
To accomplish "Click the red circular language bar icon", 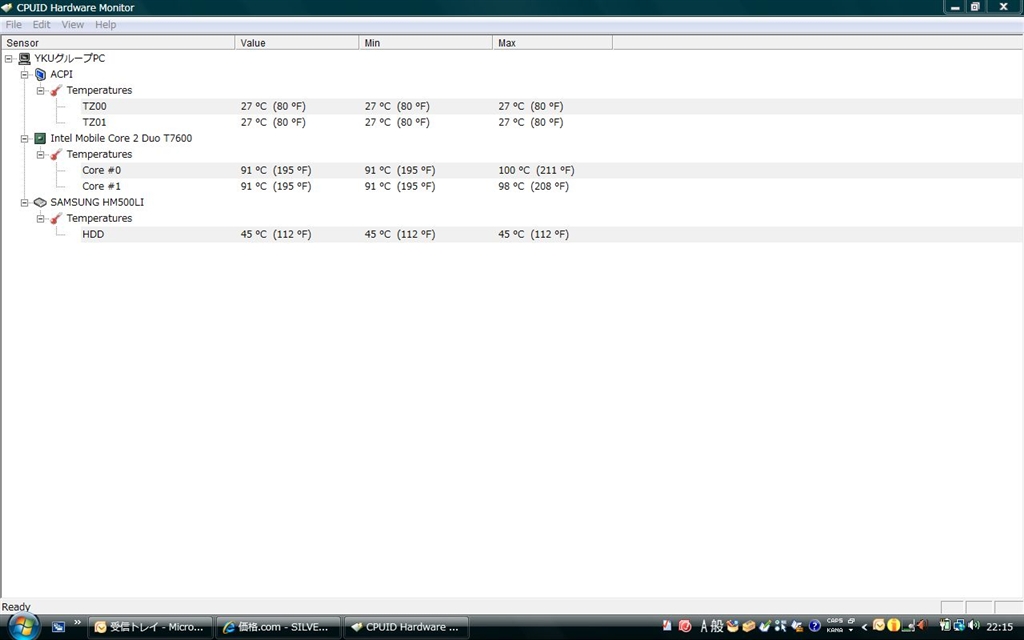I will (685, 626).
